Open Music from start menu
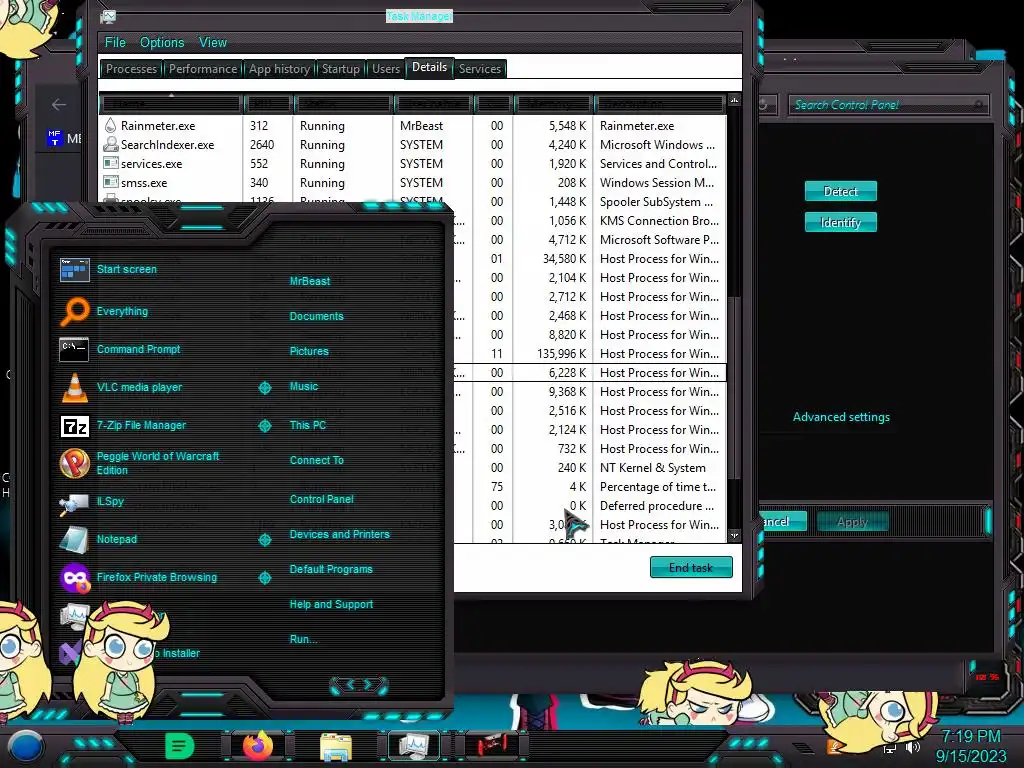 [304, 386]
